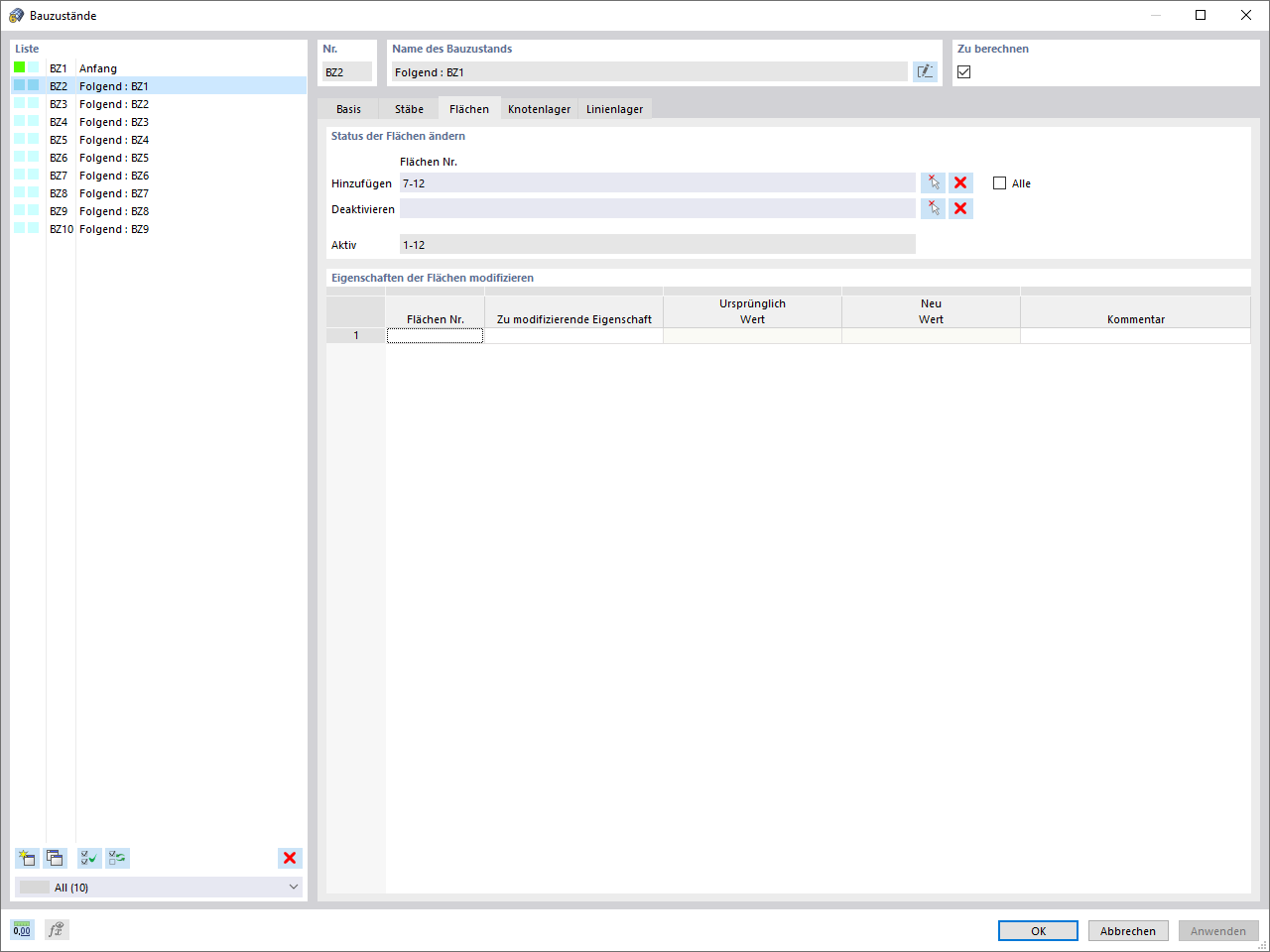Click the Kommentar cell in row 1
Screen dimensions: 1270x952
[x=1135, y=335]
